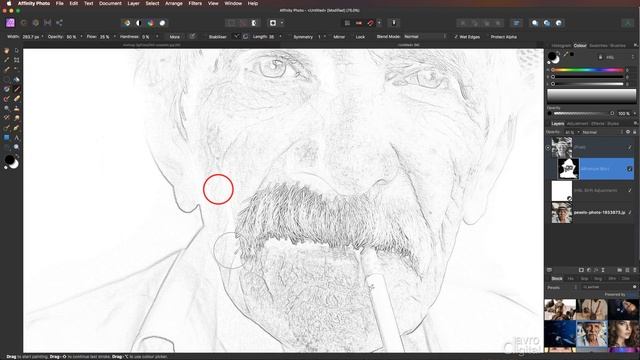Click the Assistant toolbar button

pyautogui.click(x=394, y=23)
